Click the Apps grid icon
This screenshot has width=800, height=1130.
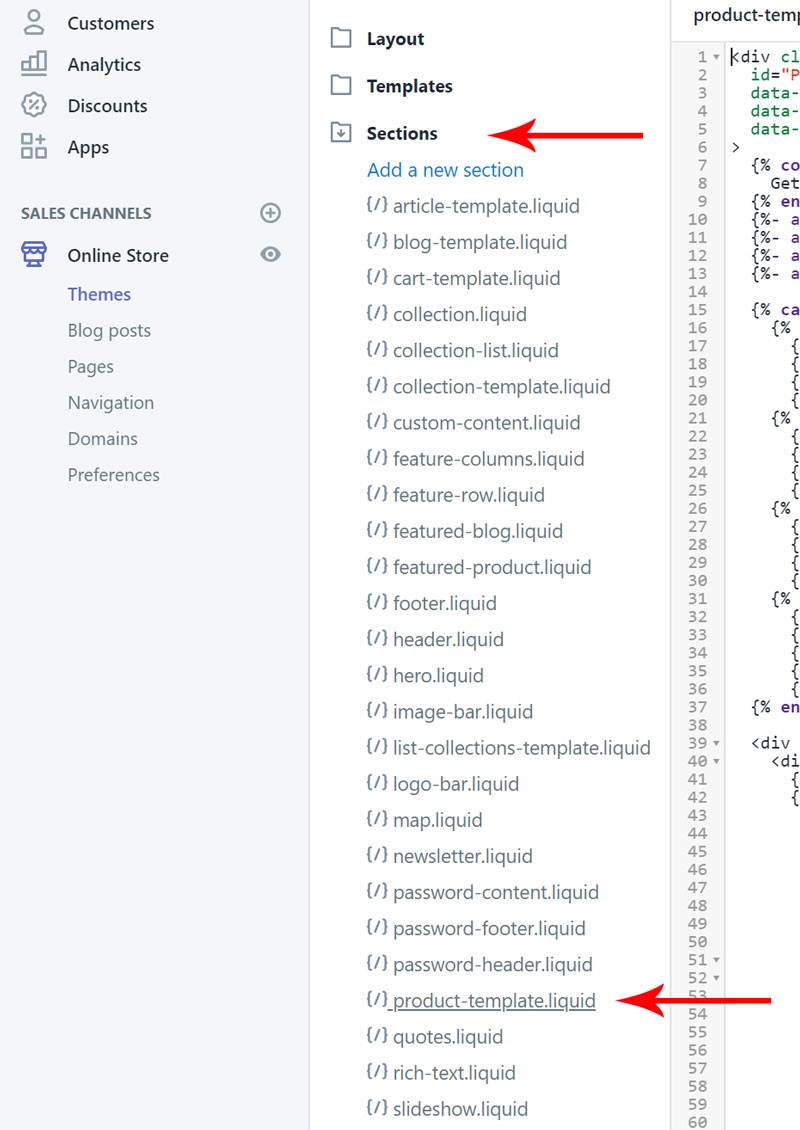pyautogui.click(x=34, y=147)
